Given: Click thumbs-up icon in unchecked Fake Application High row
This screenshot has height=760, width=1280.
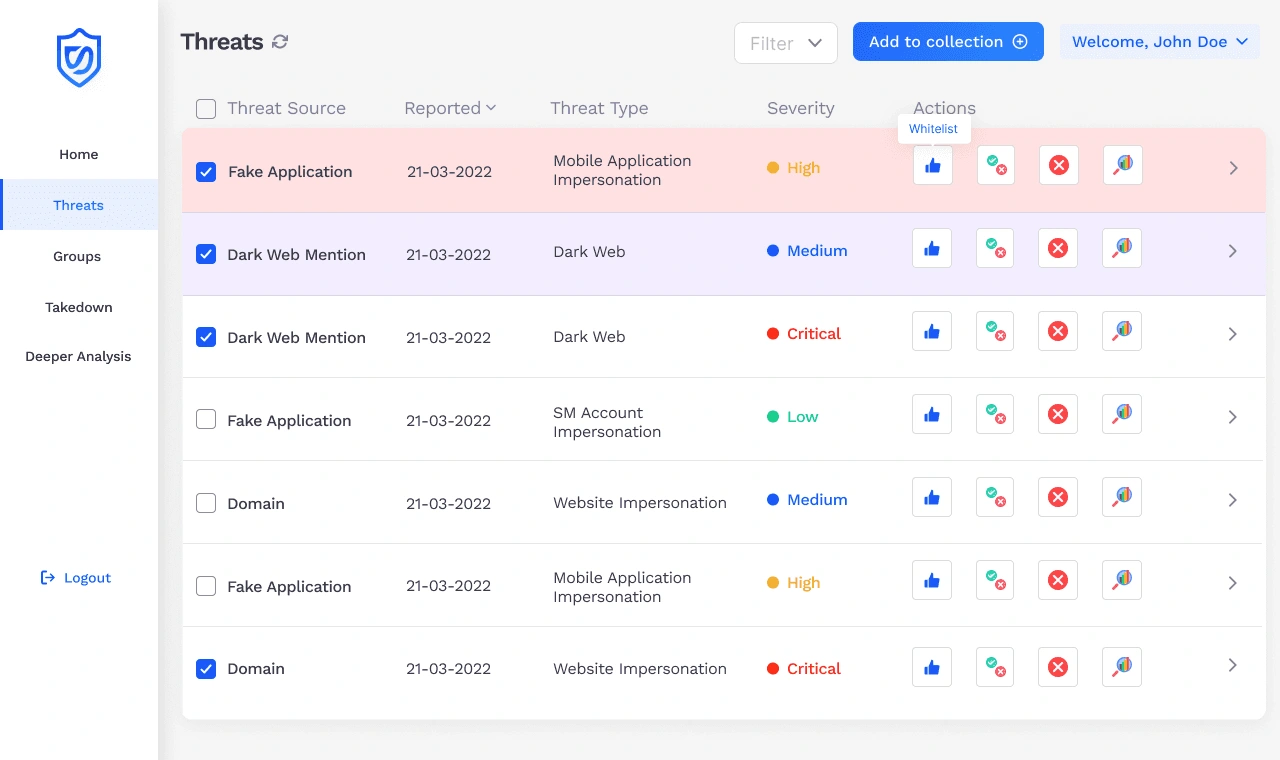Looking at the screenshot, I should pos(932,580).
